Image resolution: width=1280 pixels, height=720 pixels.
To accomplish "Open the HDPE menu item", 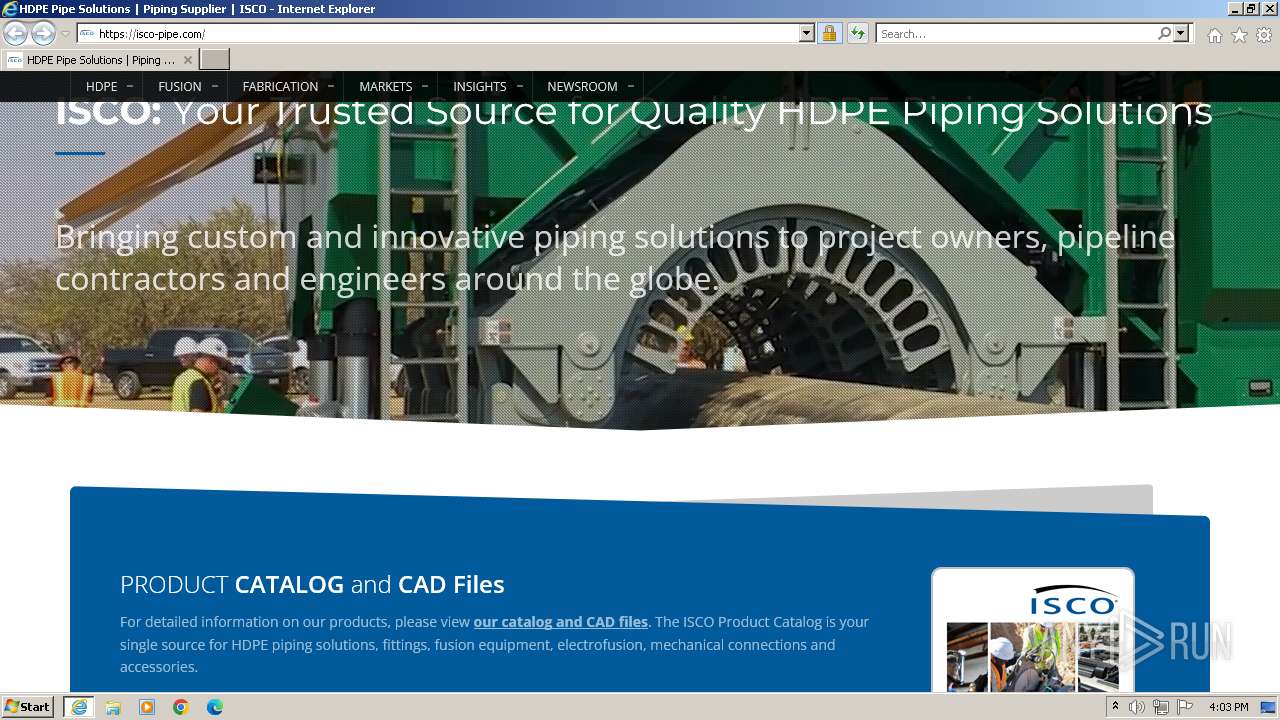I will point(102,86).
